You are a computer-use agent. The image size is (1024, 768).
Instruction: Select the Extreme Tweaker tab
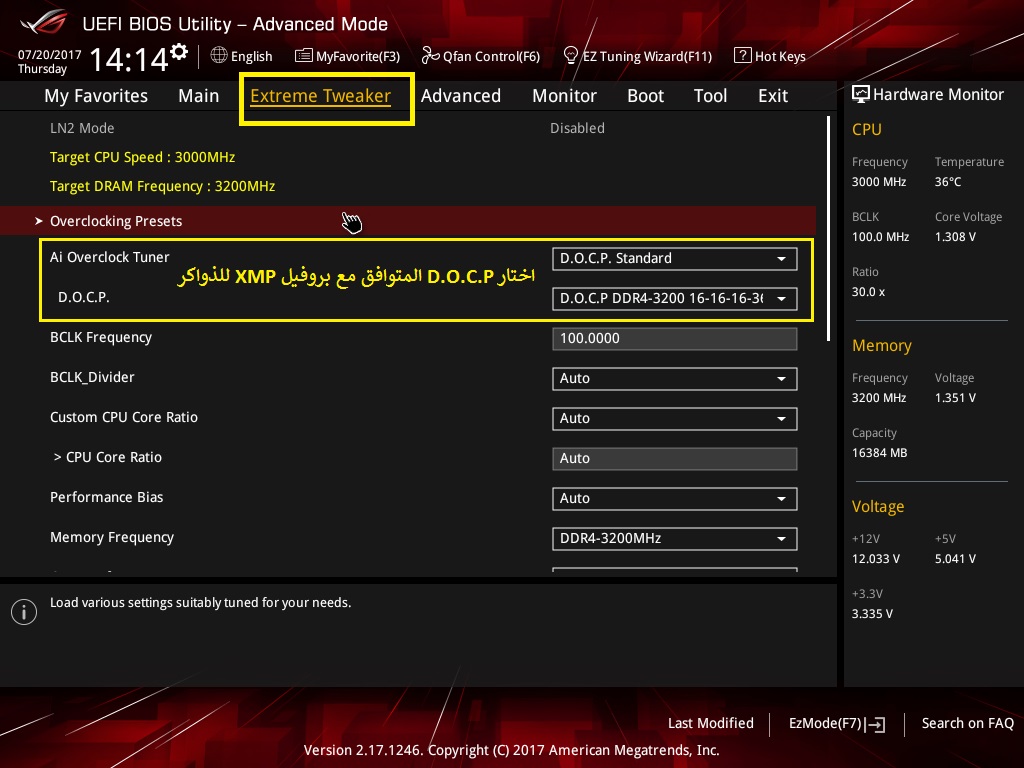[x=321, y=96]
